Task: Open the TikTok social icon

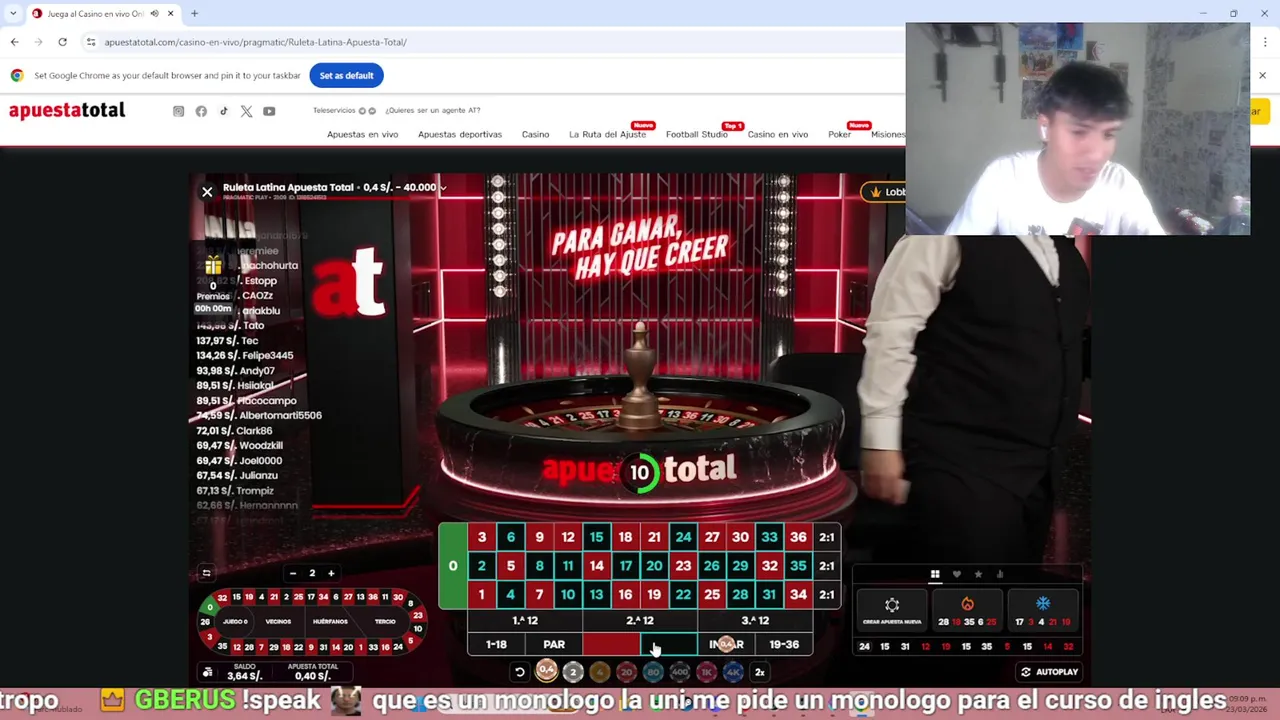Action: 224,111
